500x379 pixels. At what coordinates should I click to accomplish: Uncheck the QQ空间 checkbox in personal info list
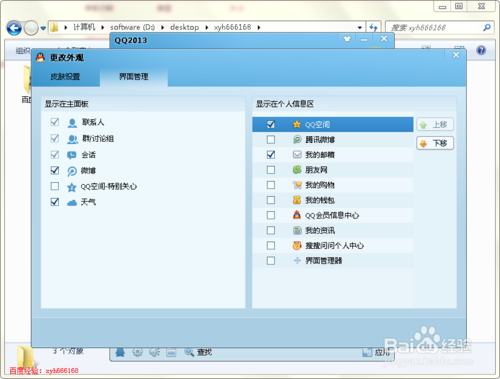click(x=271, y=124)
